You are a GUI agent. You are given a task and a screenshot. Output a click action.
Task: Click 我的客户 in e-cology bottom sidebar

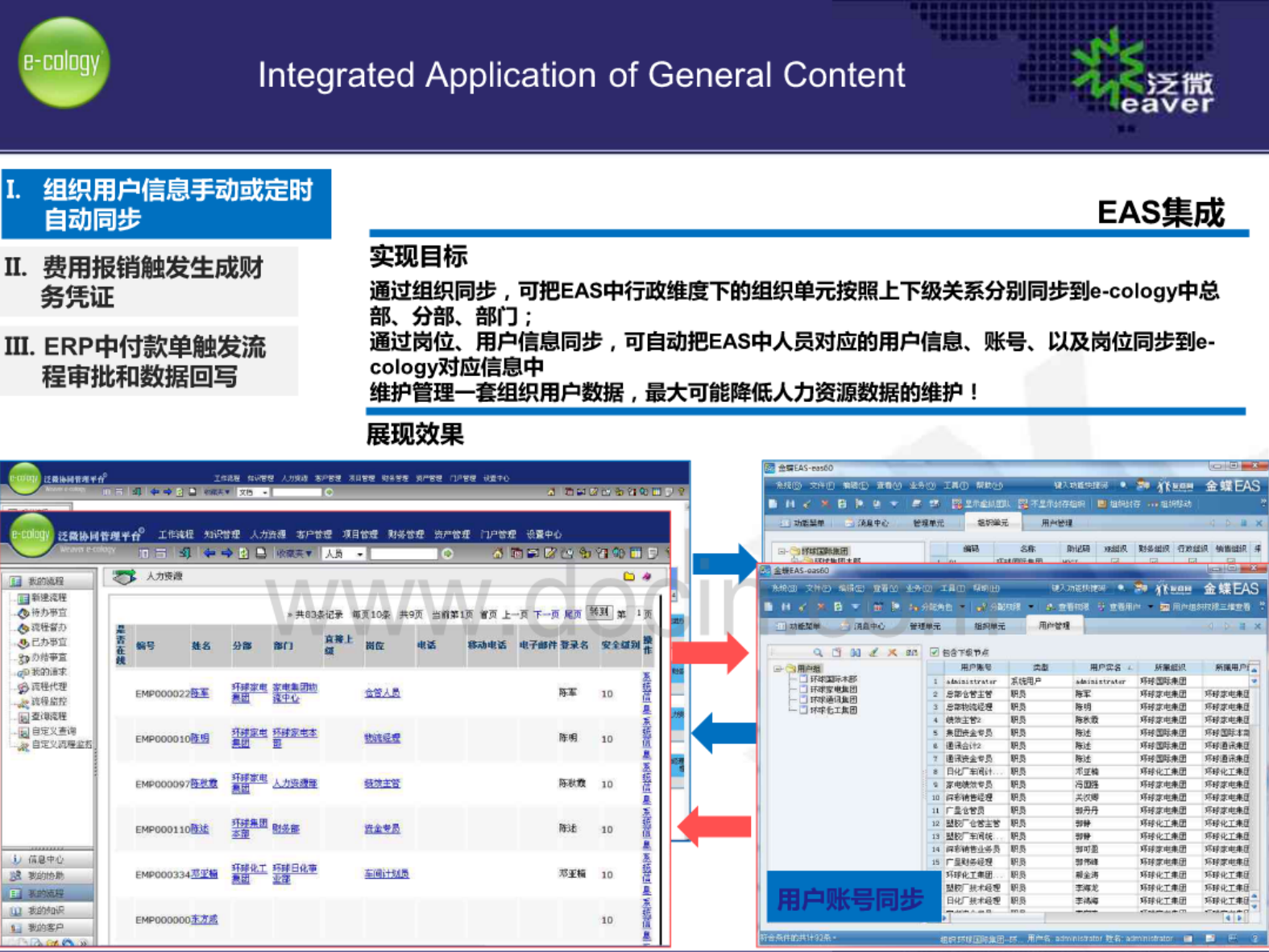click(x=46, y=927)
